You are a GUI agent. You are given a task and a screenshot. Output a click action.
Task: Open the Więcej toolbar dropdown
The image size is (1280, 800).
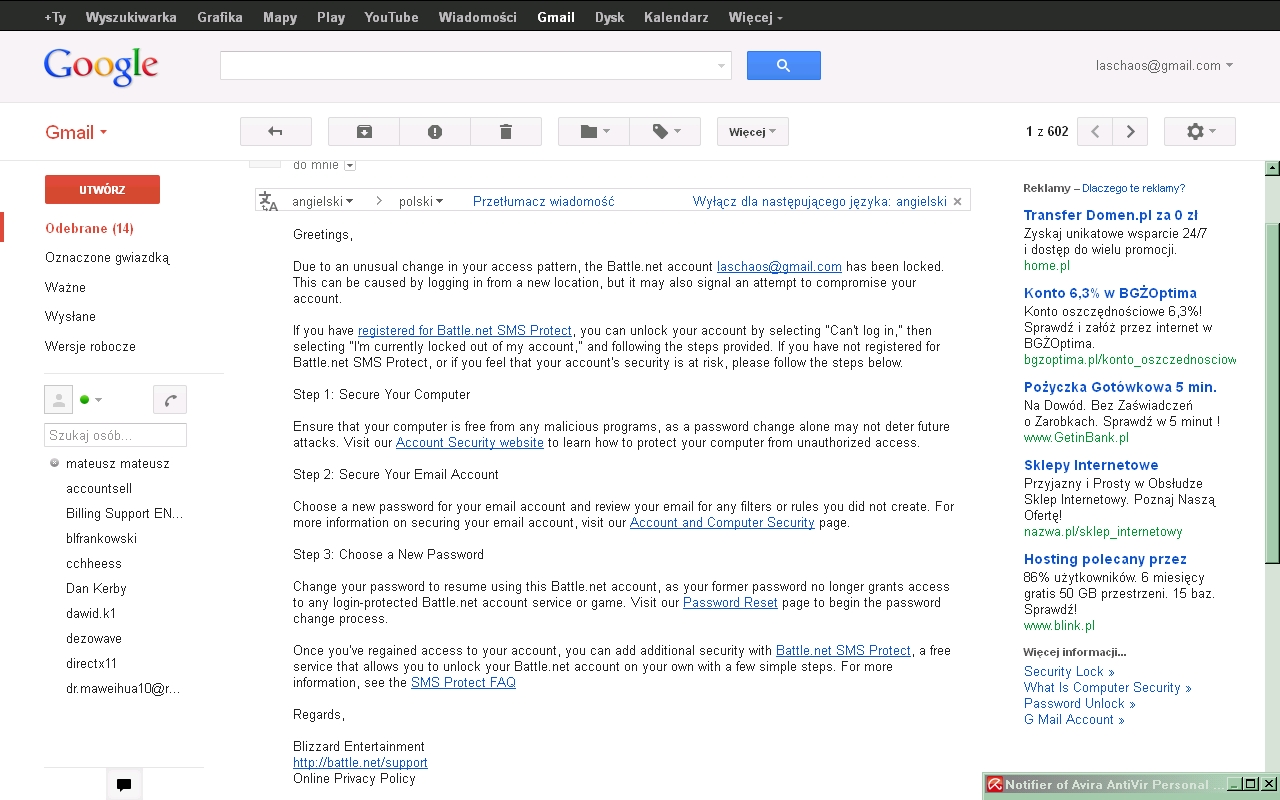coord(753,132)
